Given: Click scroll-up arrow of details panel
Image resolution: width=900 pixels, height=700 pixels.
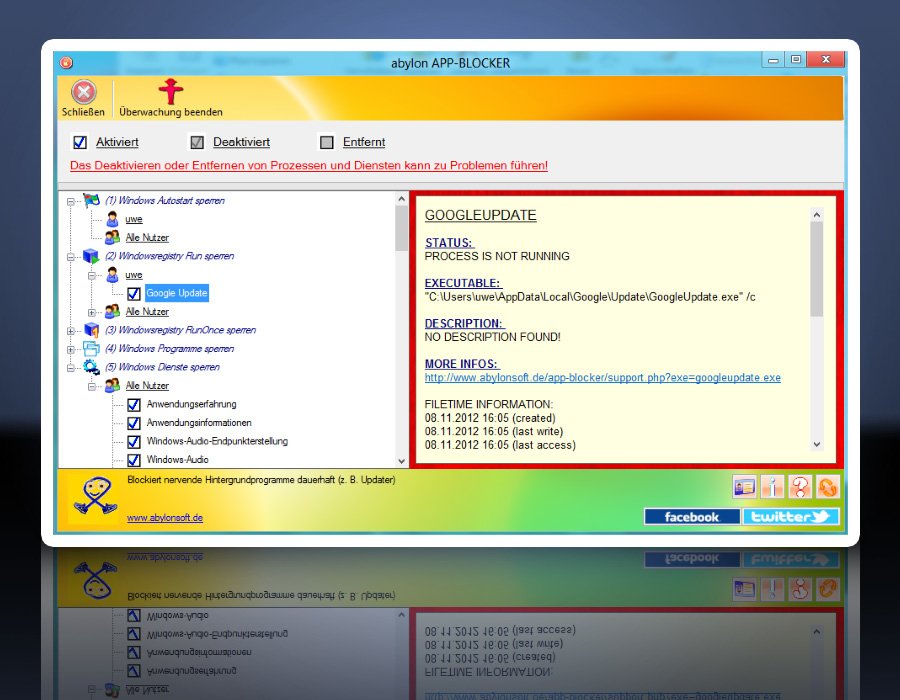Looking at the screenshot, I should [x=817, y=215].
